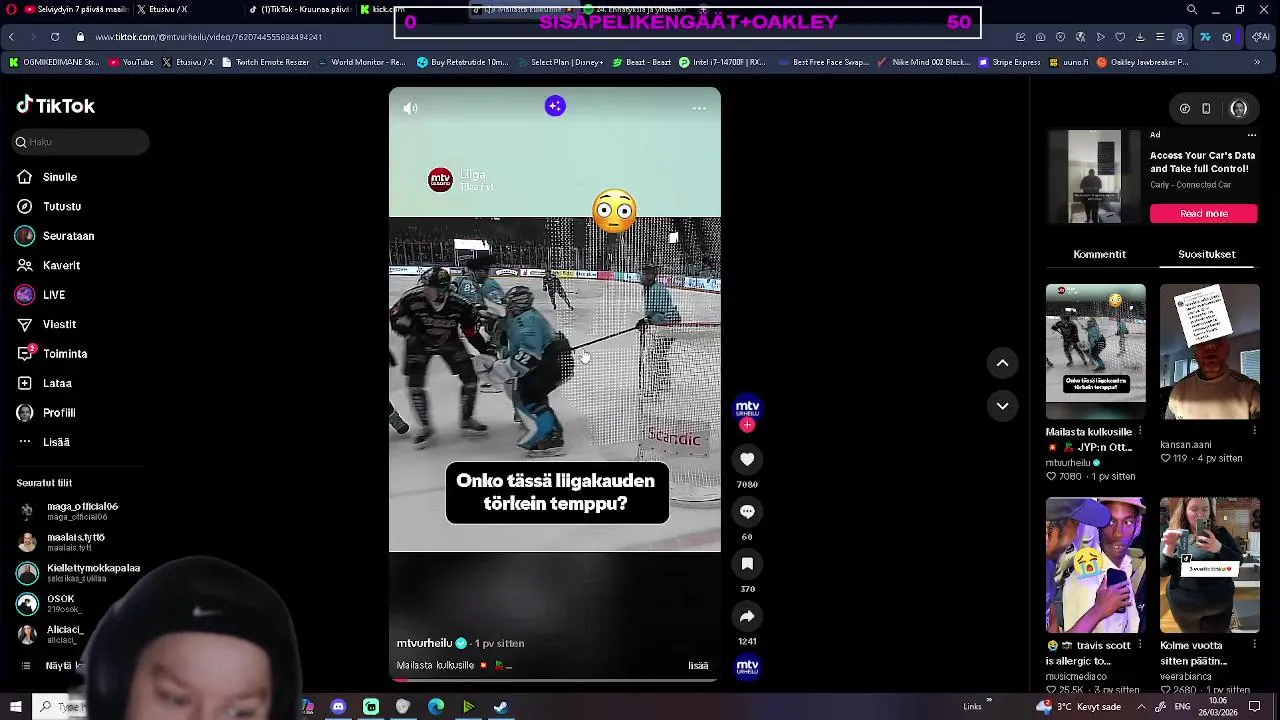Open kansan.aani recommended video thumbnail

pyautogui.click(x=1209, y=351)
